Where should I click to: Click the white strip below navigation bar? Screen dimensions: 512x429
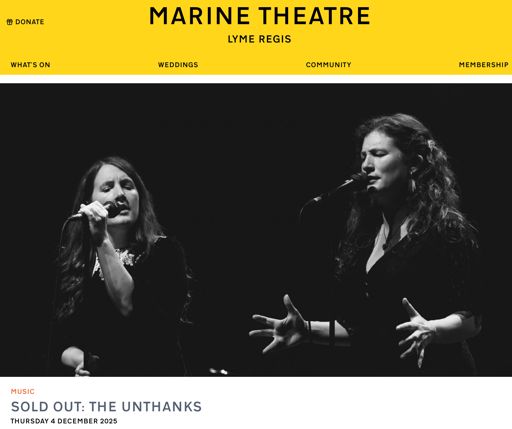click(x=256, y=79)
